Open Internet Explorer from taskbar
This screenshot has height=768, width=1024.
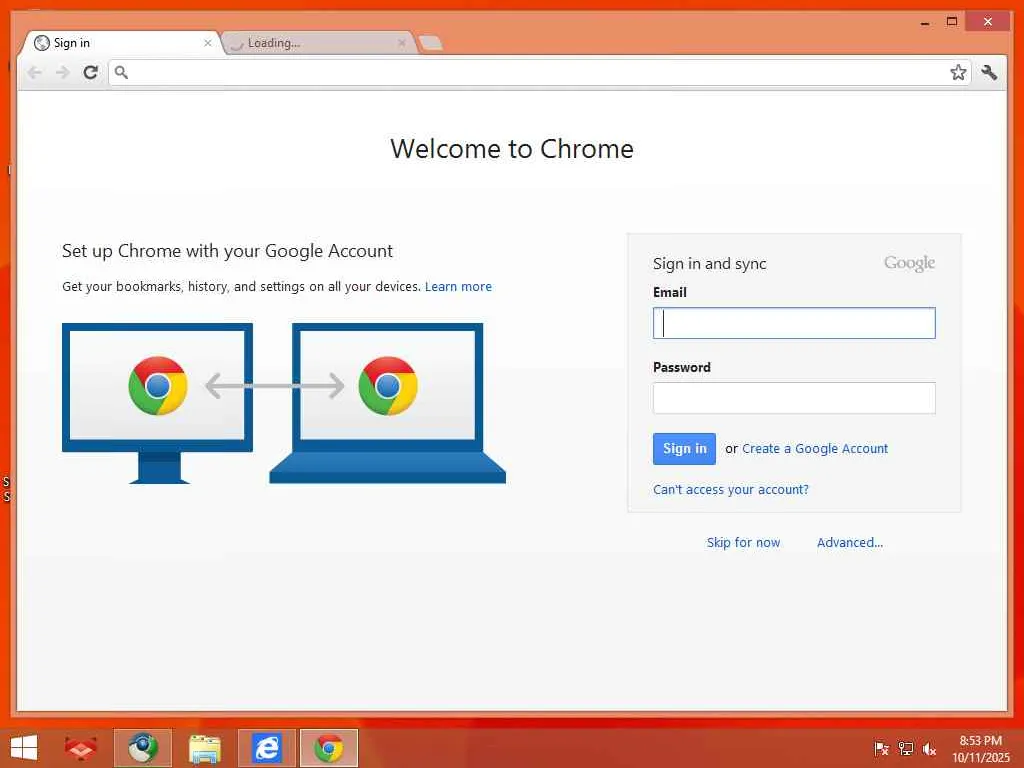(x=266, y=748)
